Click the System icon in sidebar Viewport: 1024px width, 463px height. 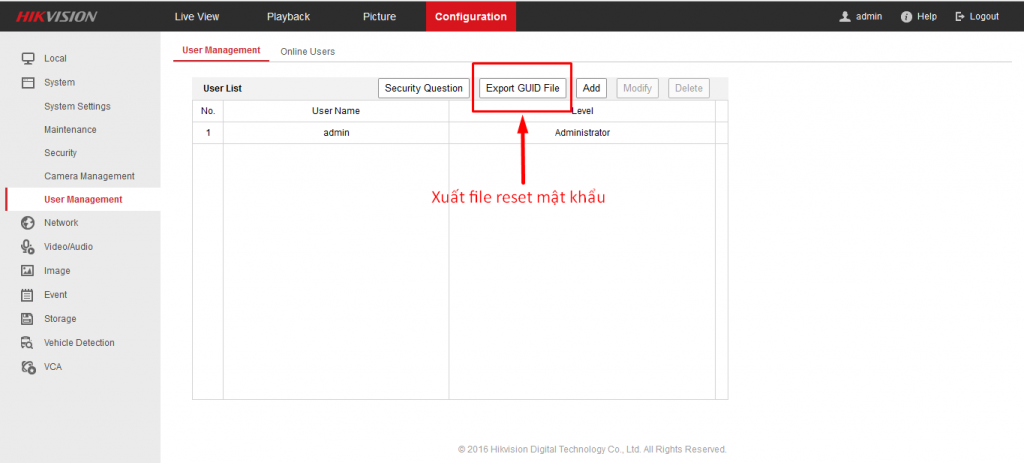coord(28,82)
